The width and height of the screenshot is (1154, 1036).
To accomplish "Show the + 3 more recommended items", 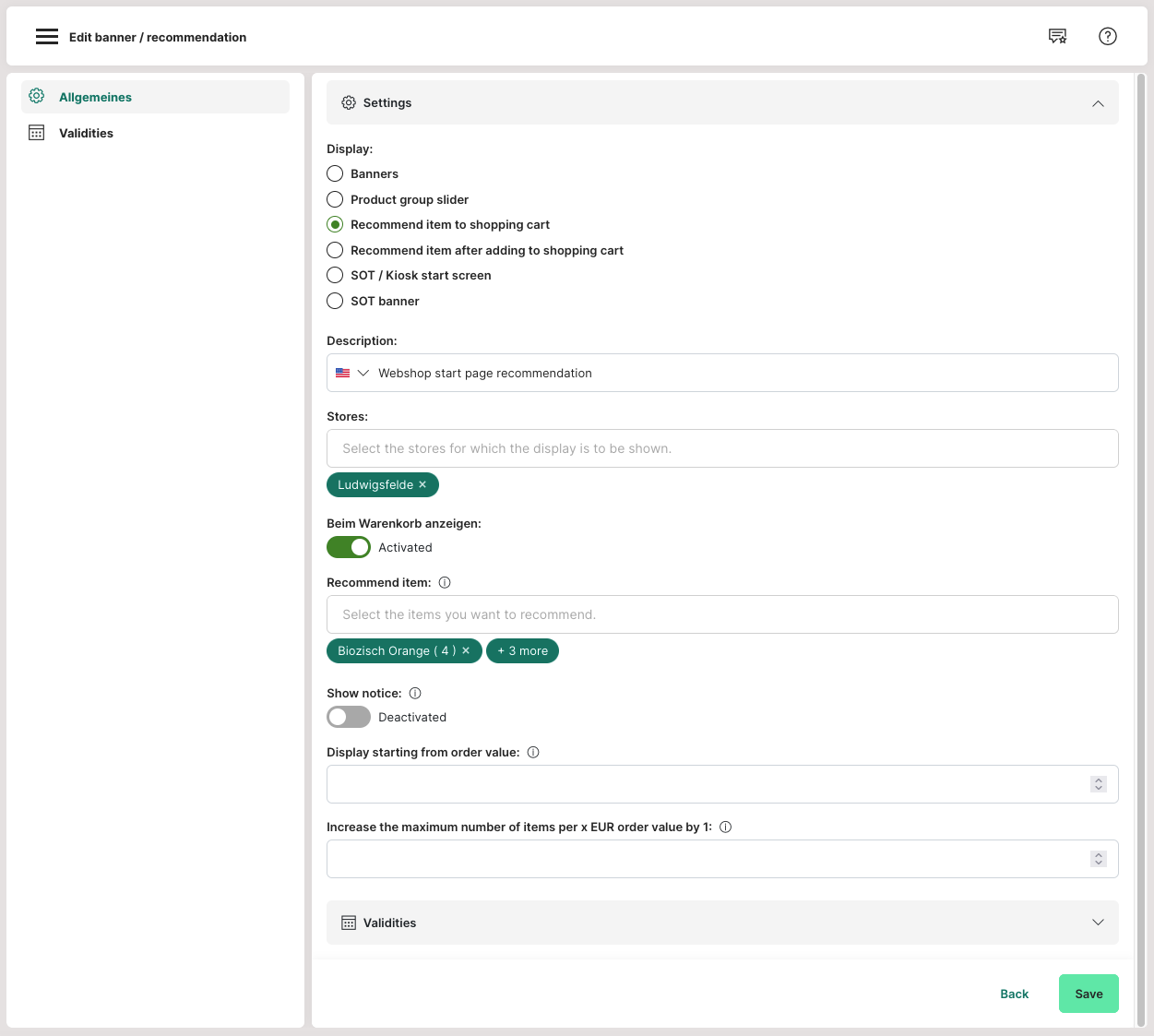I will (x=522, y=651).
